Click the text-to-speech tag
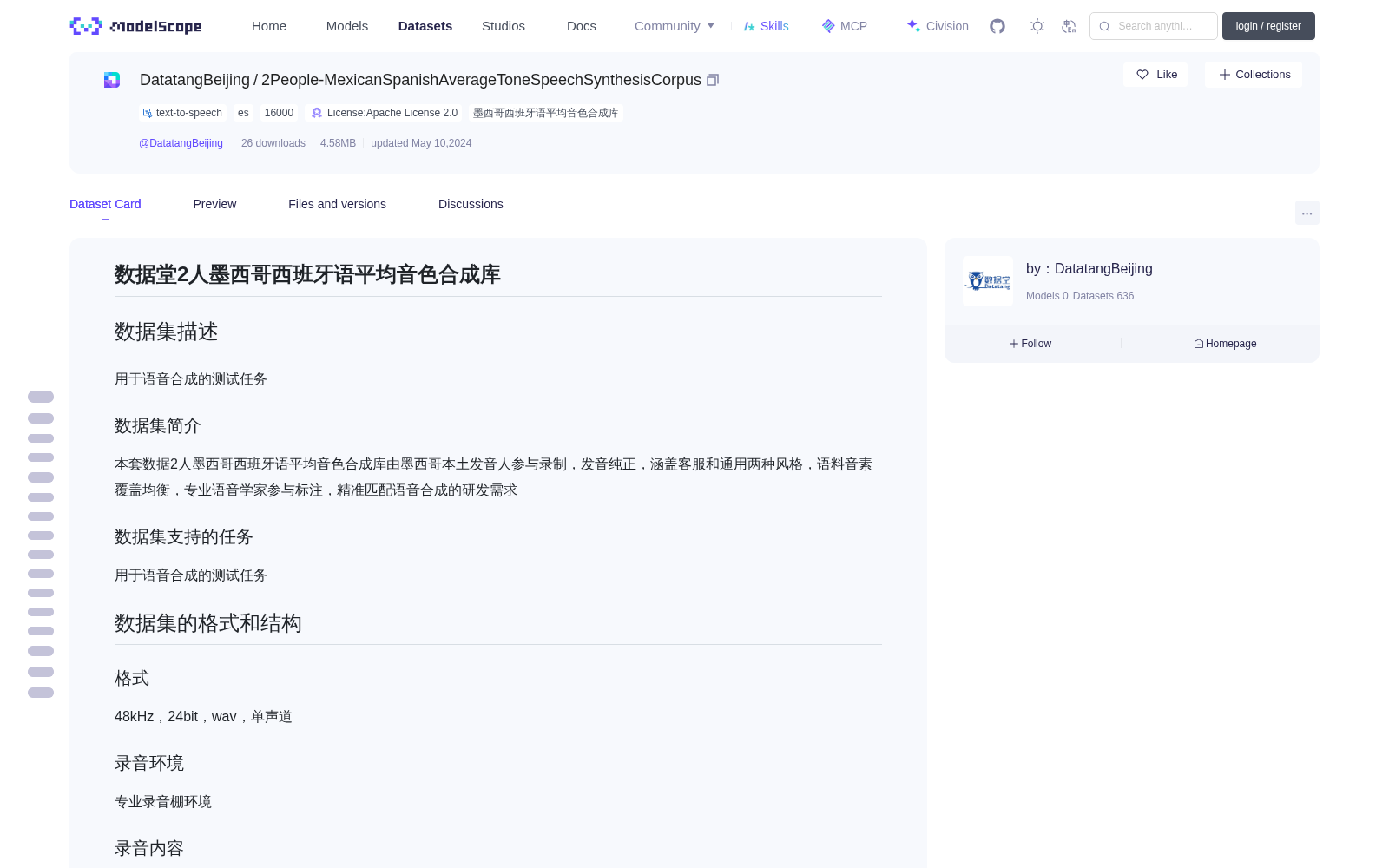The image size is (1389, 868). 182,113
